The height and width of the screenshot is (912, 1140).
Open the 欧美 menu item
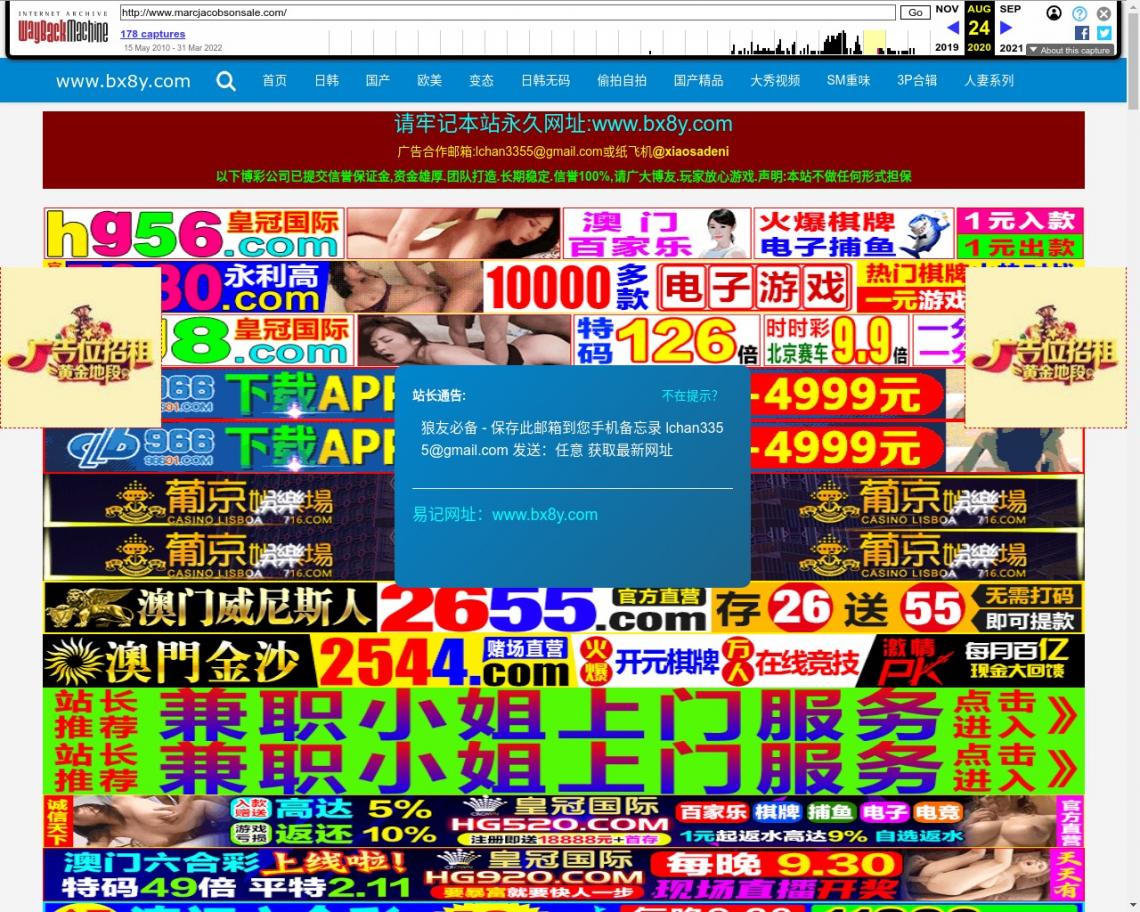[429, 81]
